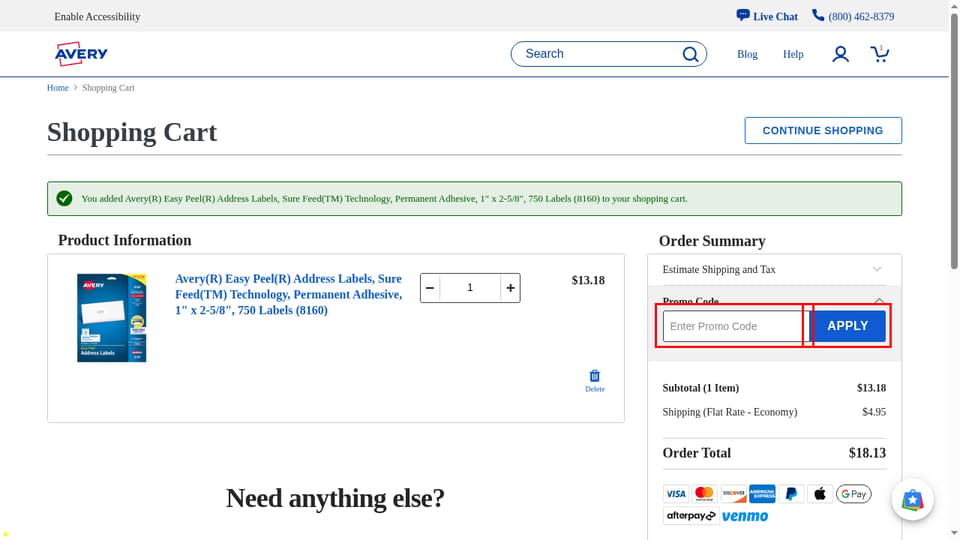Click the PayPal payment icon
Screen dimensions: 960x540
point(791,493)
